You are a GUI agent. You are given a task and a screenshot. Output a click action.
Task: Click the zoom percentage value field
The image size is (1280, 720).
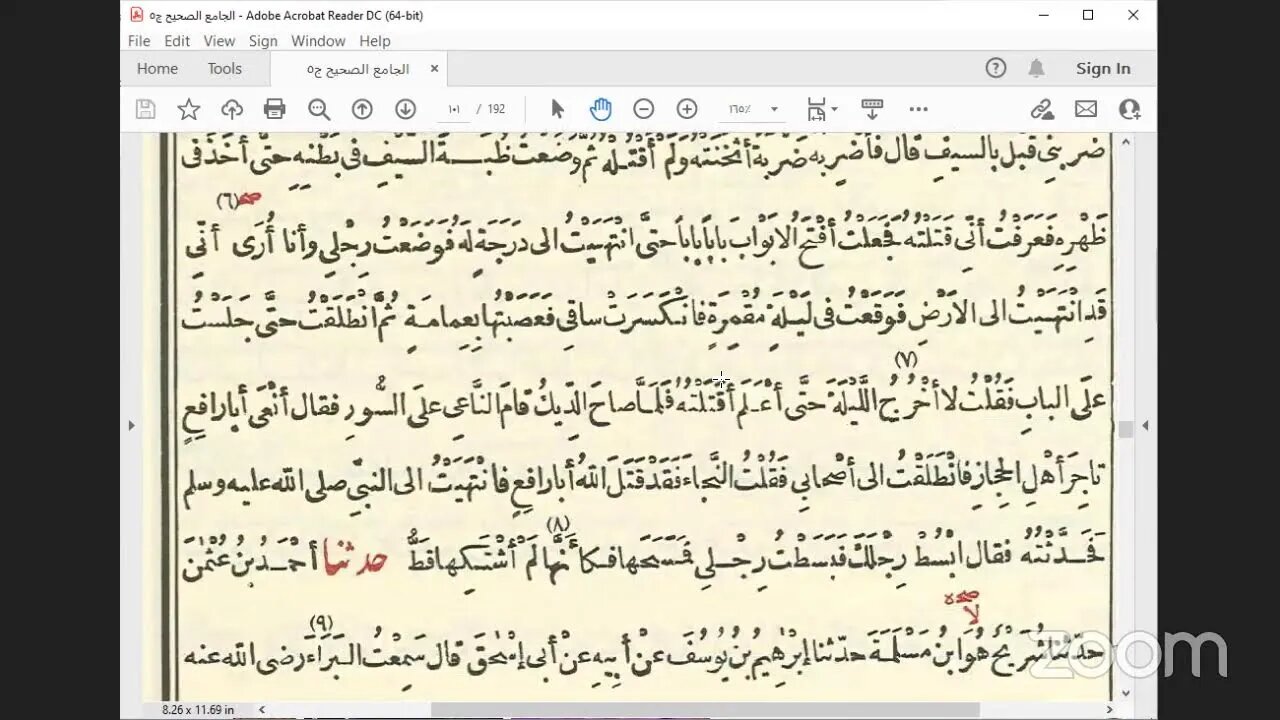pyautogui.click(x=742, y=109)
